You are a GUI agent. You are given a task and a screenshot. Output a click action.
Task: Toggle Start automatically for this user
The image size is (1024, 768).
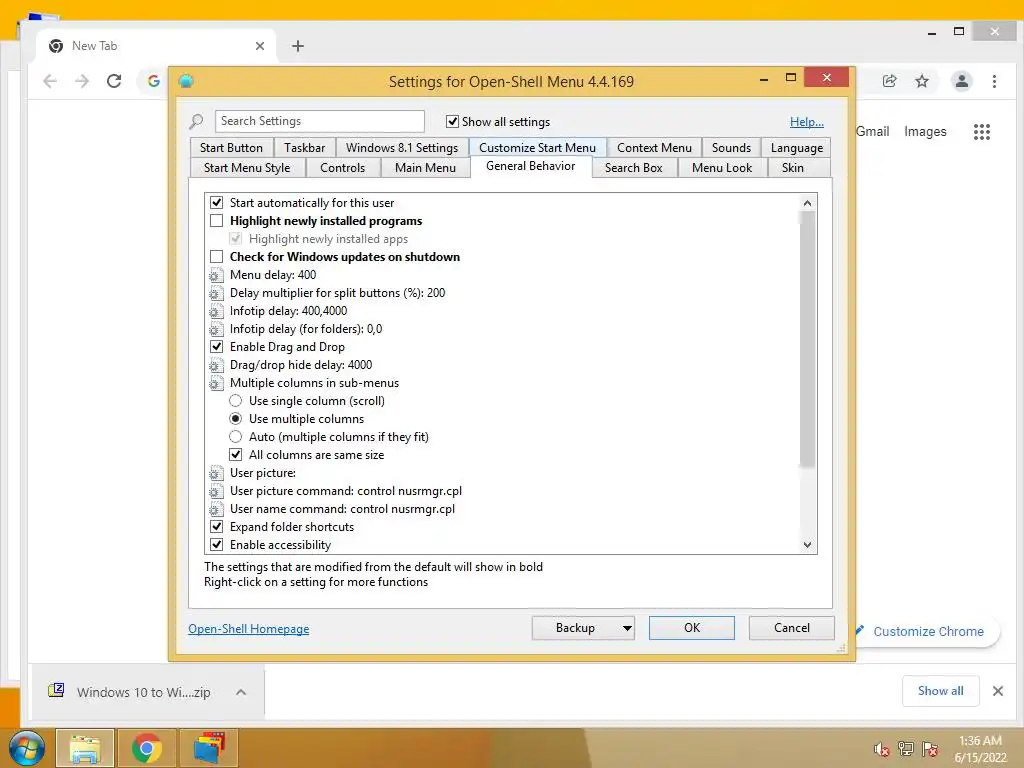click(x=216, y=202)
